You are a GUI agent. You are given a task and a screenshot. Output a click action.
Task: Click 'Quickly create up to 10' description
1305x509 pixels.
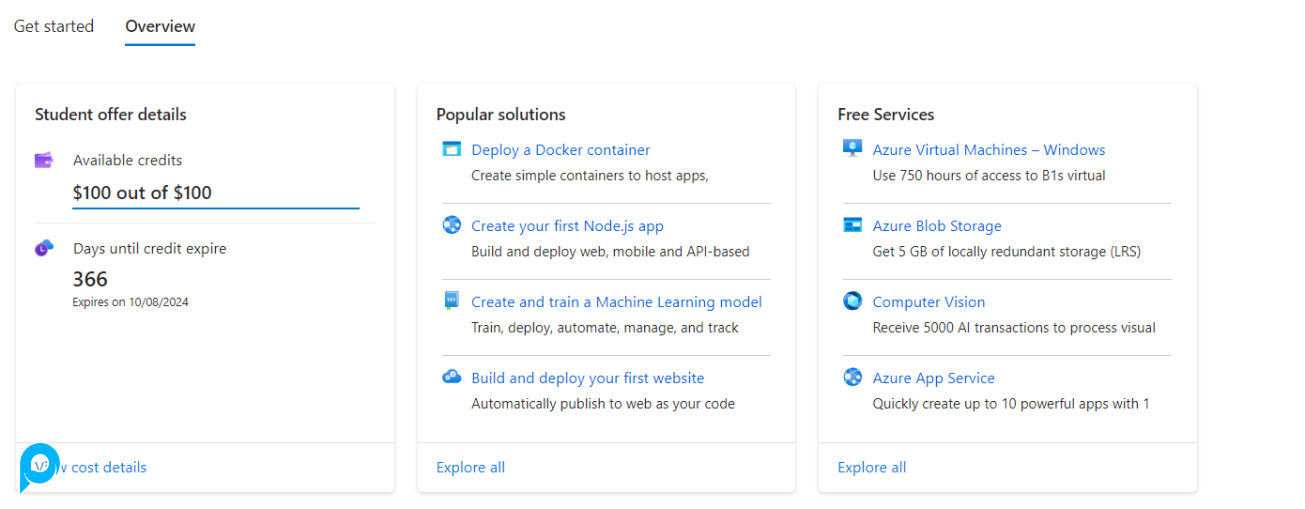(x=1011, y=404)
